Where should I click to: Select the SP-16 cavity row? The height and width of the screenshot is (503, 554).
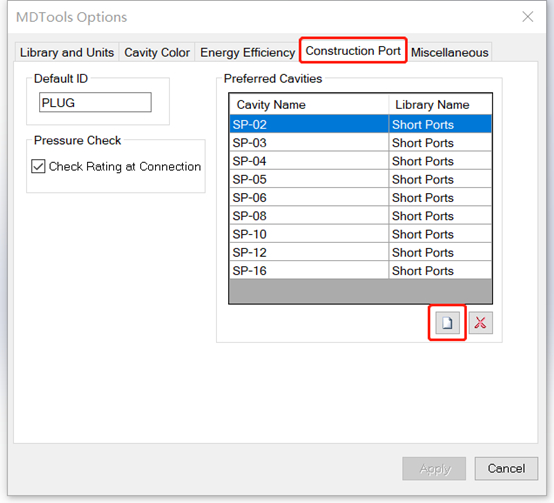360,271
